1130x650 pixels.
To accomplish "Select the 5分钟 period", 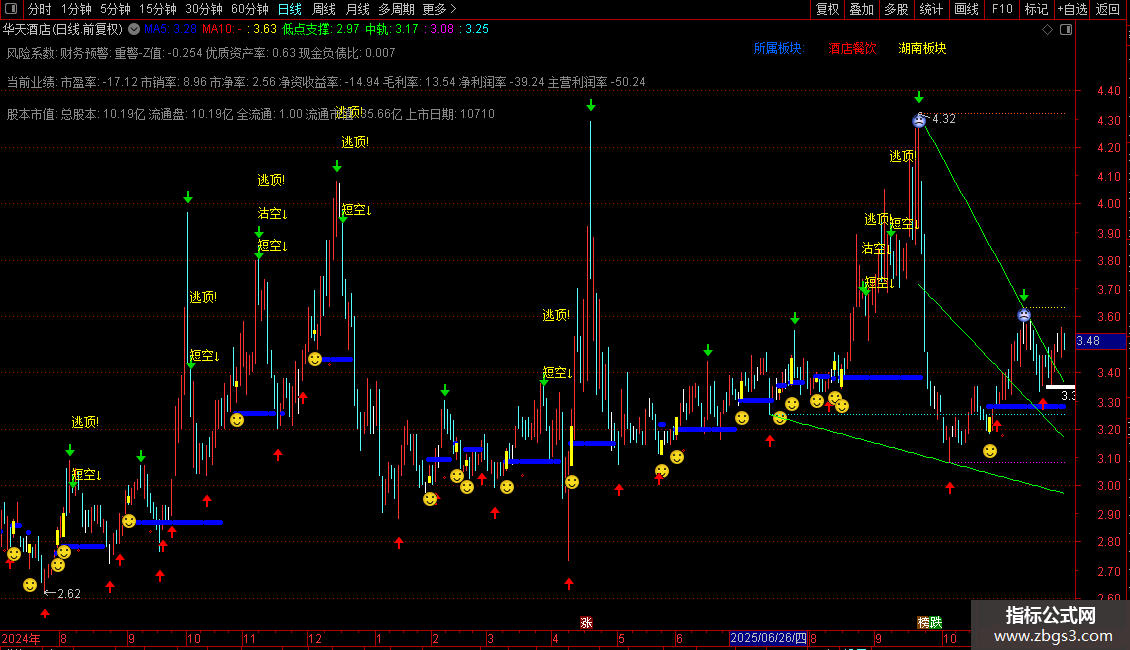I will coord(115,9).
